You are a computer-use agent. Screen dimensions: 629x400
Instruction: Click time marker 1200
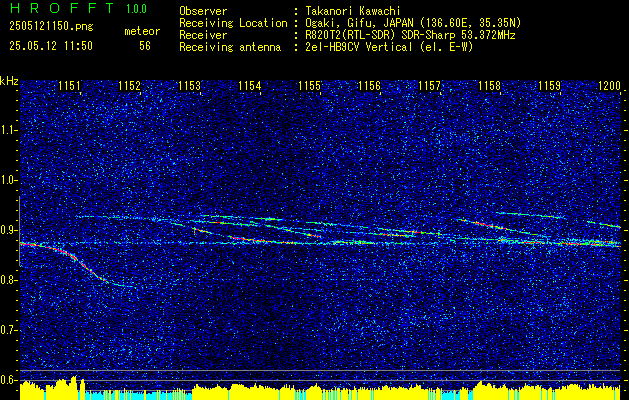(609, 85)
